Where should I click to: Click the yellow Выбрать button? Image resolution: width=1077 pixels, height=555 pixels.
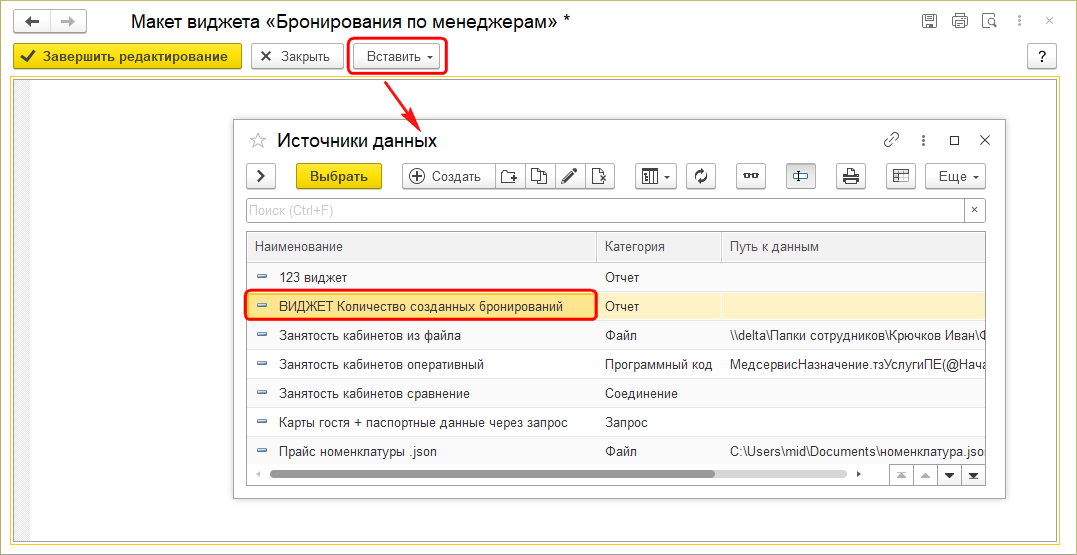(339, 176)
